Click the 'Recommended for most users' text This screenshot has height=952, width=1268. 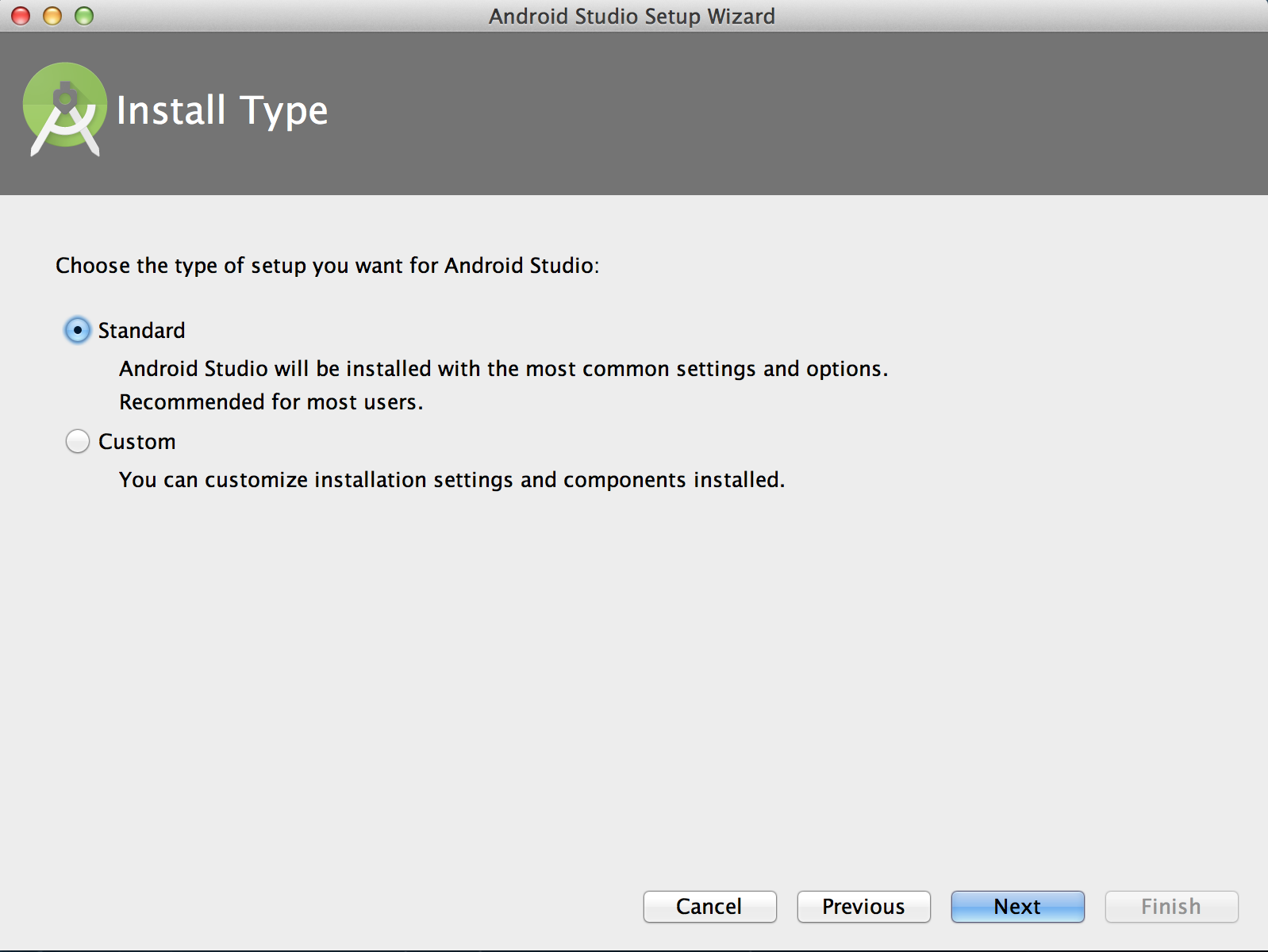click(271, 402)
